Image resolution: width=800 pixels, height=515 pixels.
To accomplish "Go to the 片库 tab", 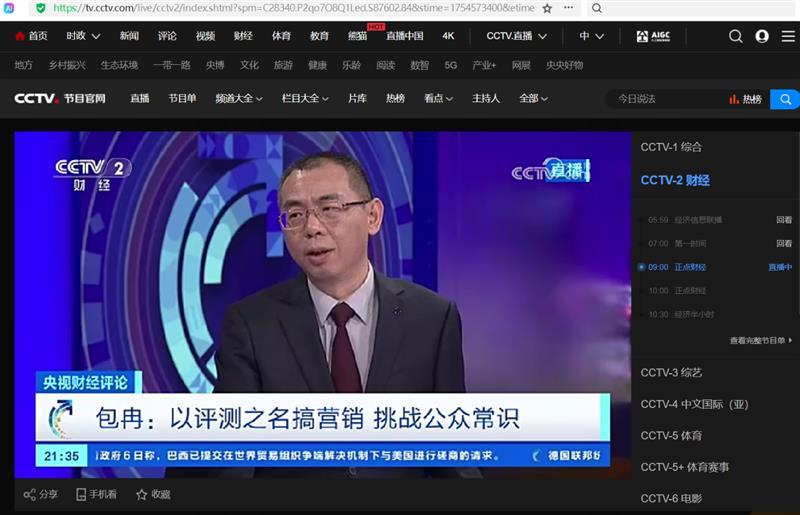I will [357, 99].
